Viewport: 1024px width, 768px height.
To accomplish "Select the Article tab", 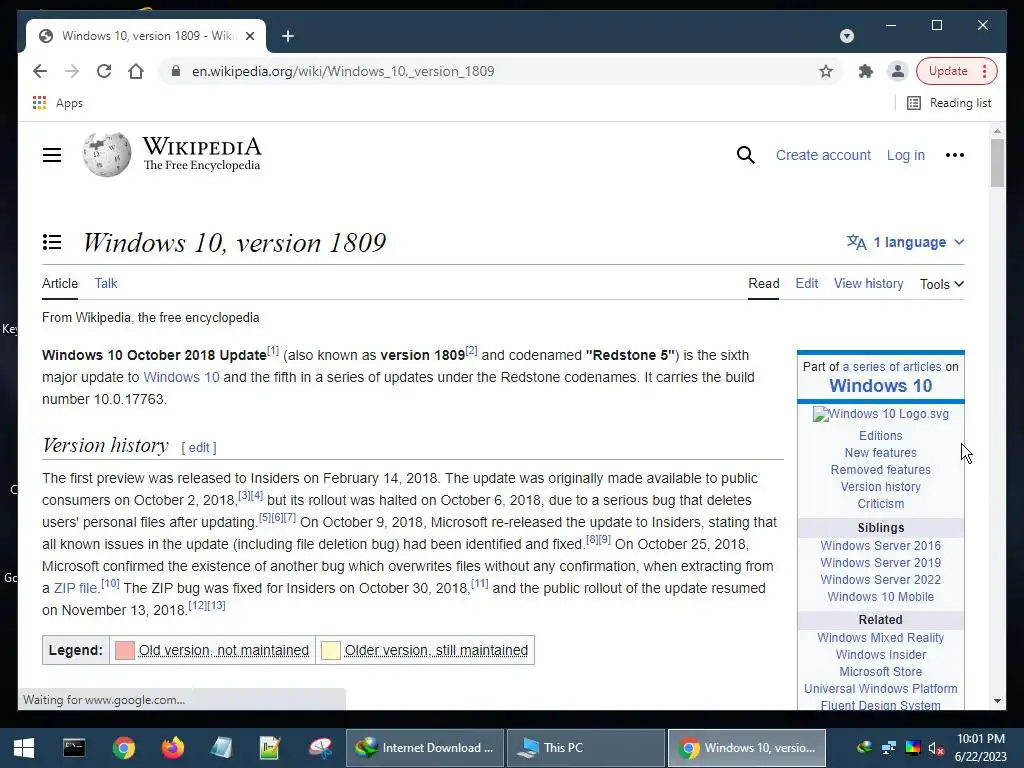I will click(60, 283).
